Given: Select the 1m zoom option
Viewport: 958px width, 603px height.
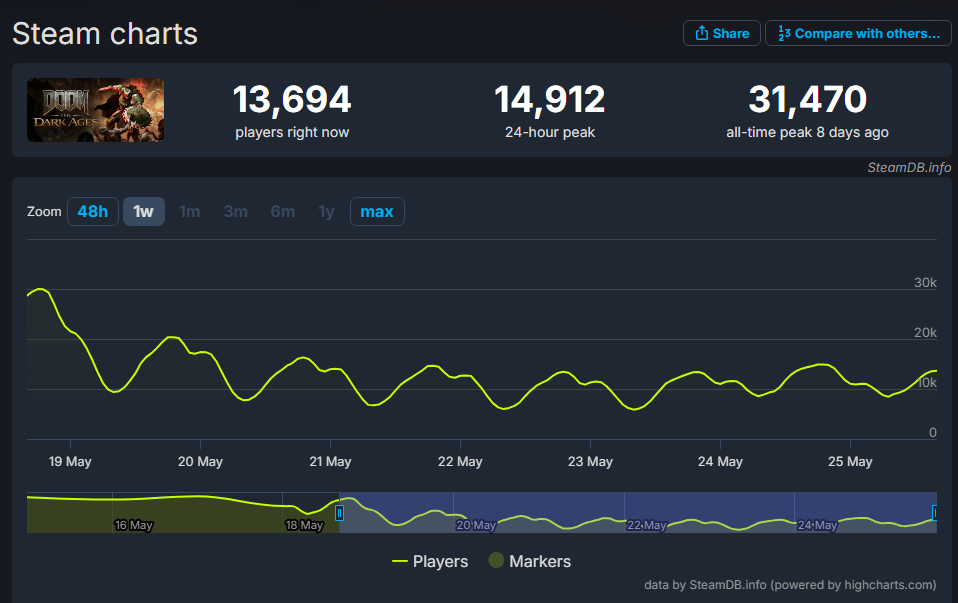Looking at the screenshot, I should pyautogui.click(x=189, y=211).
